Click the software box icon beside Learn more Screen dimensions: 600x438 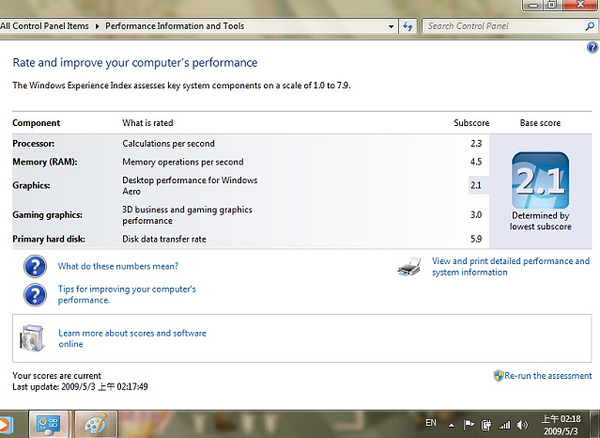pyautogui.click(x=32, y=338)
